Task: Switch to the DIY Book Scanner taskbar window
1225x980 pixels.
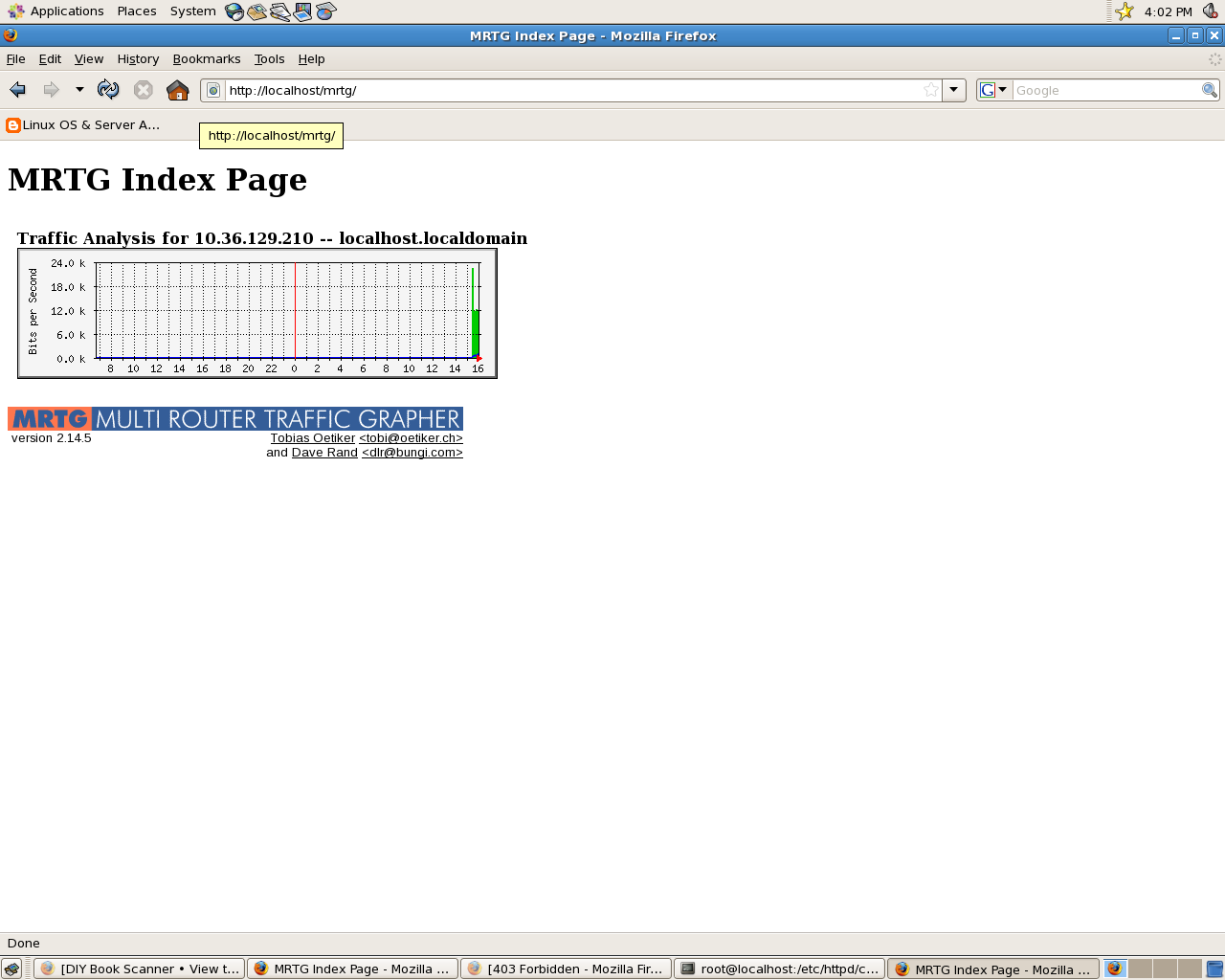Action: pyautogui.click(x=140, y=969)
